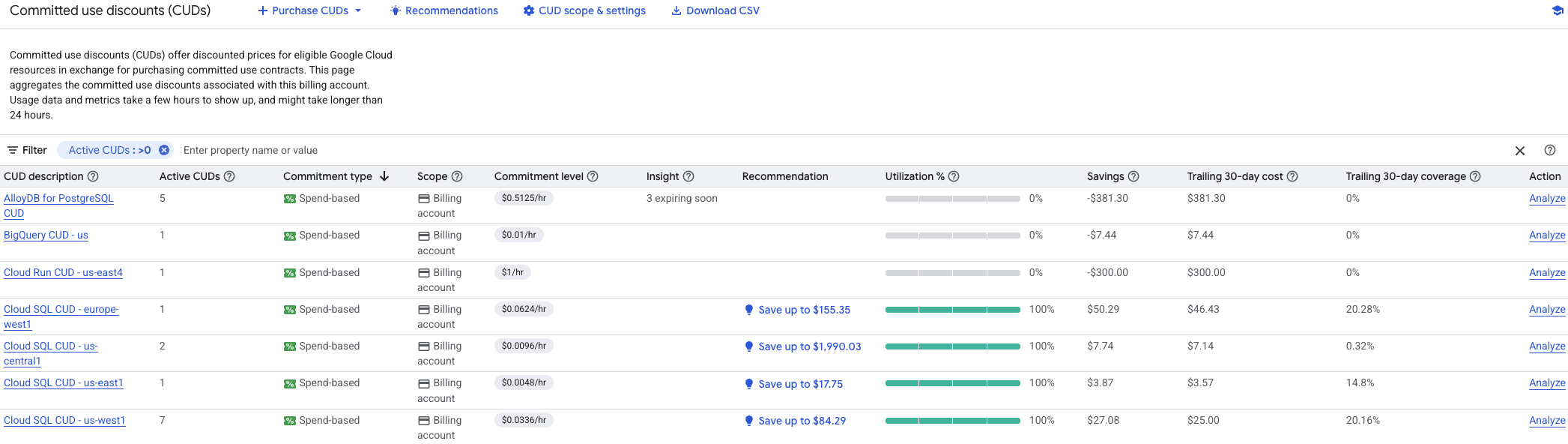Viewport: 1568px width, 444px height.
Task: Open Cloud SQL CUD - us-central1 link
Action: tap(50, 353)
